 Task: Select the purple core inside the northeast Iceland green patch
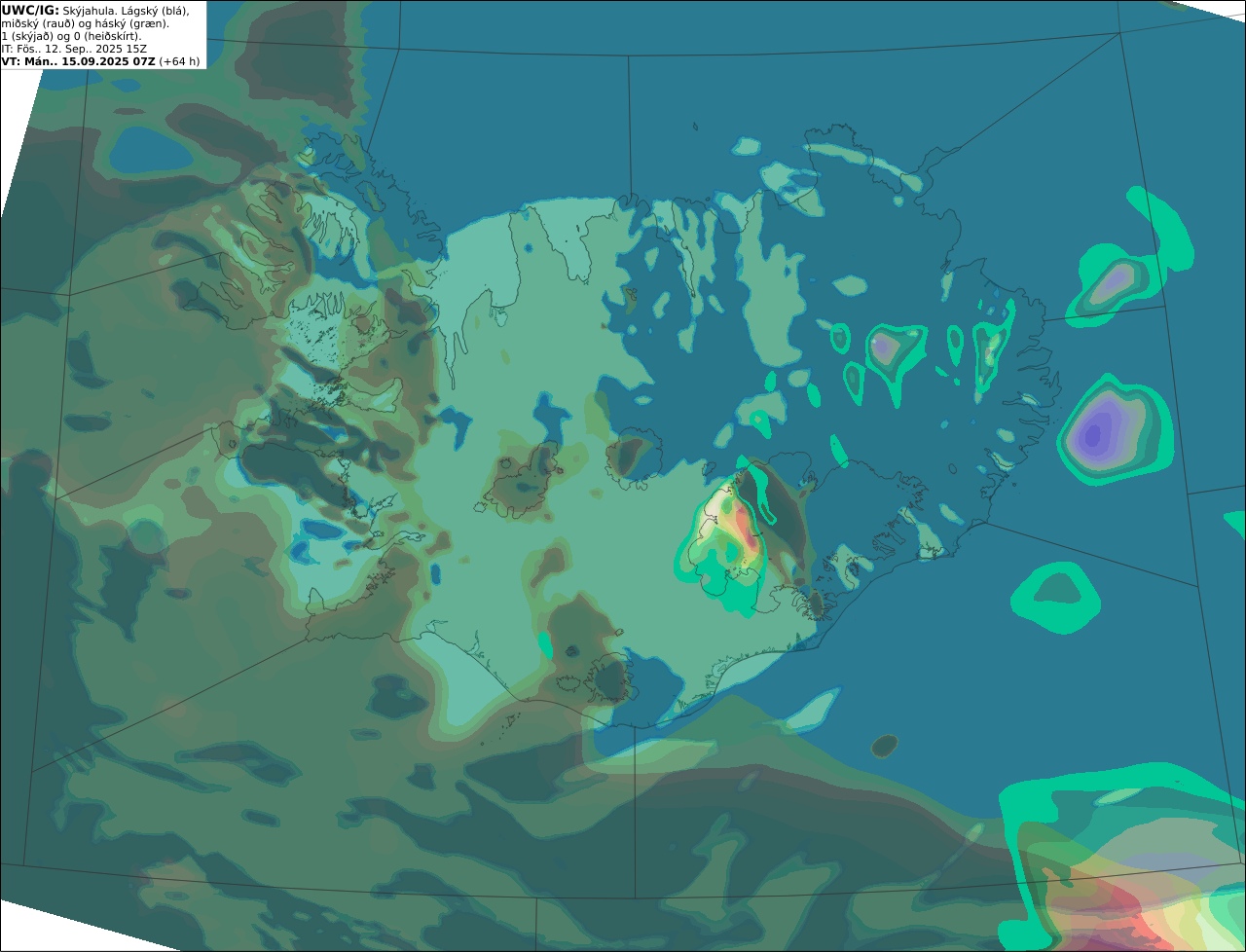pos(885,346)
